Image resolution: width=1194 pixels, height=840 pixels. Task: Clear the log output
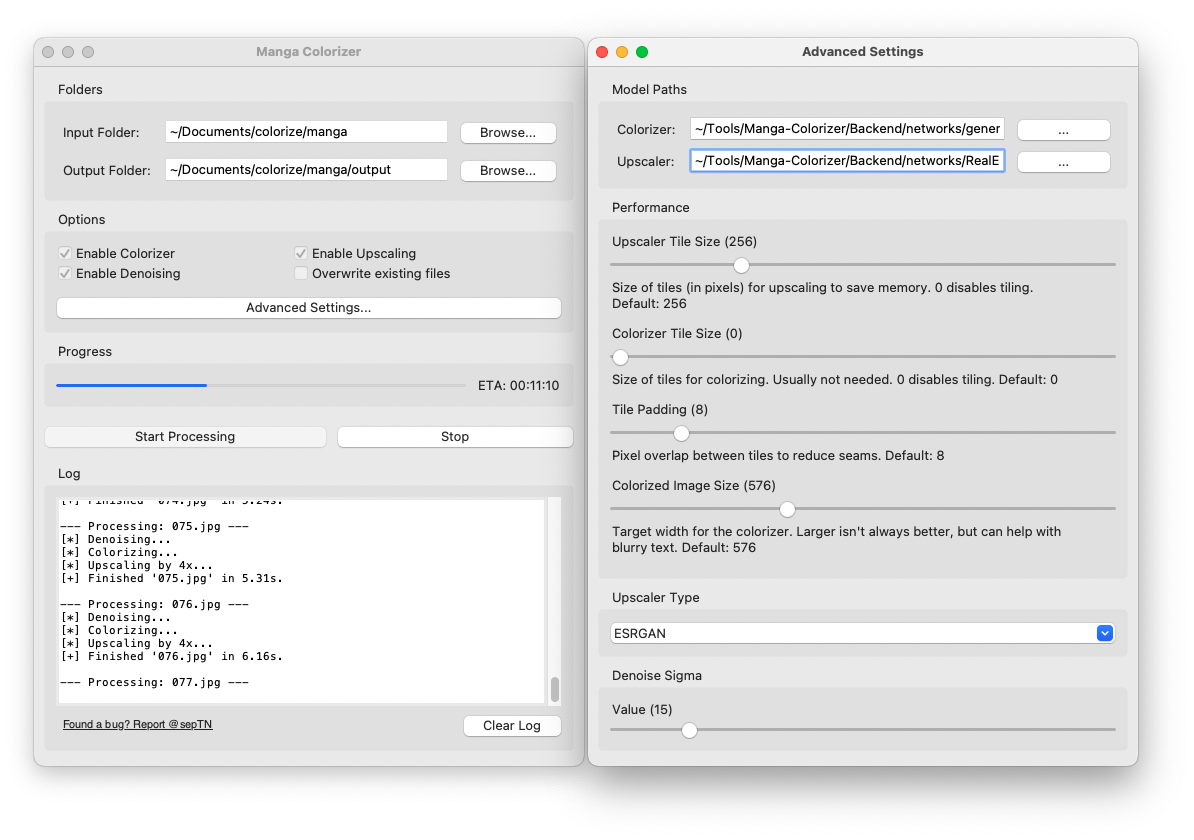click(512, 726)
